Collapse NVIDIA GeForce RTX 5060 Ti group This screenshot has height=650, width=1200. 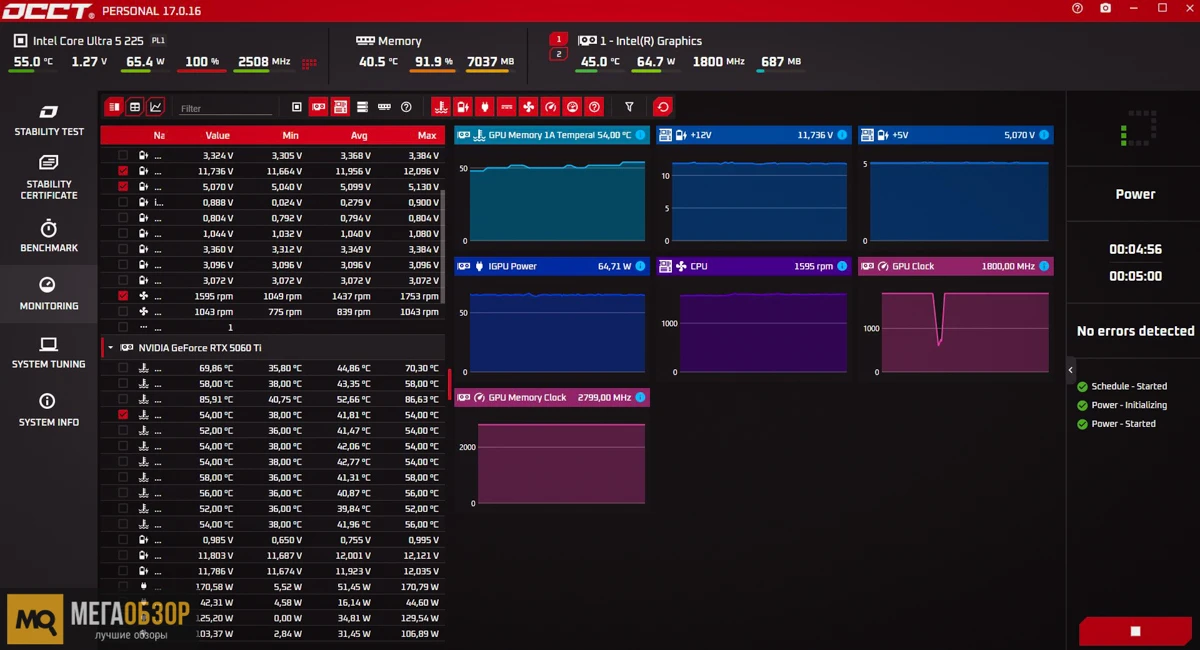[x=110, y=348]
